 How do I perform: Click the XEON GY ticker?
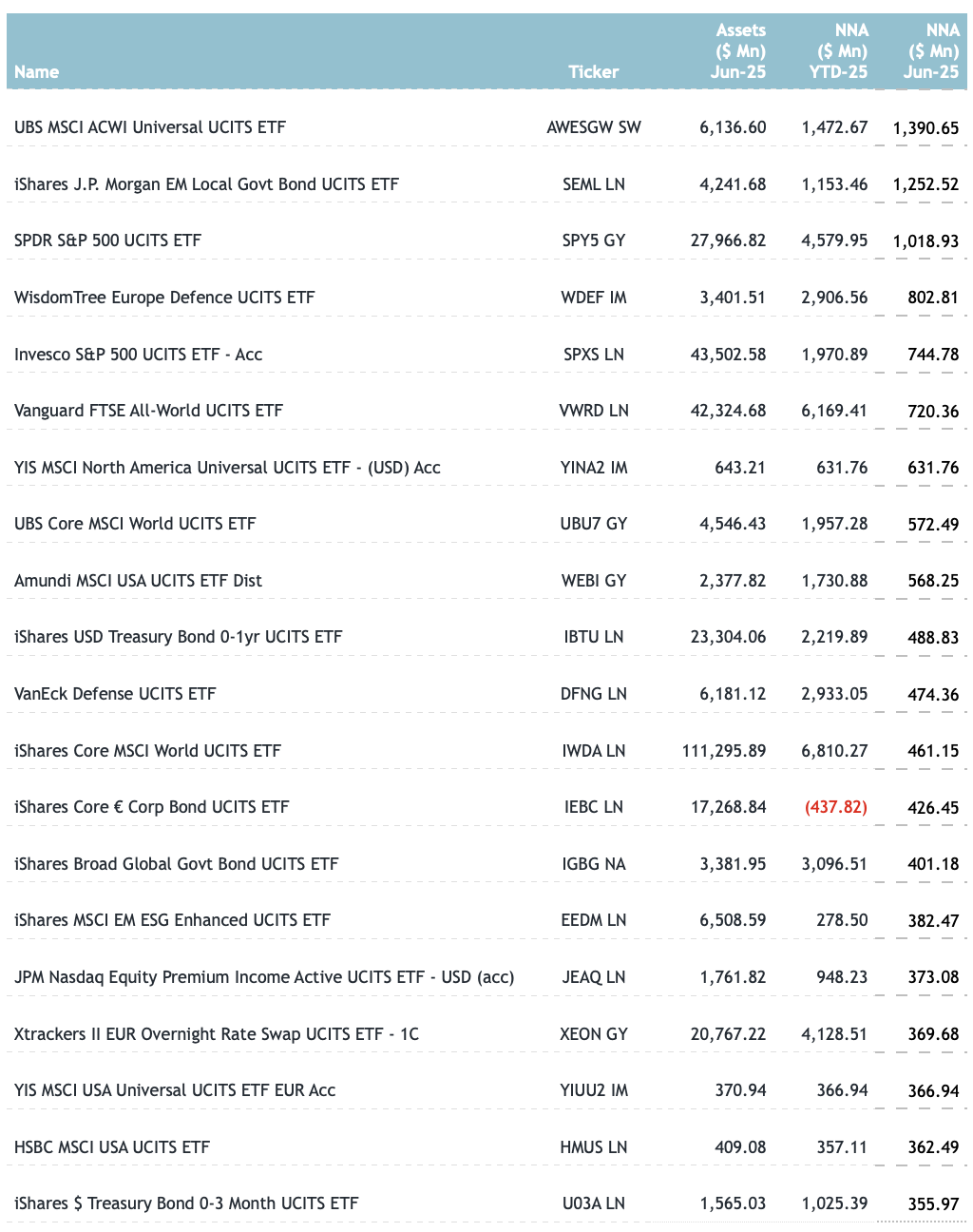(x=594, y=1034)
